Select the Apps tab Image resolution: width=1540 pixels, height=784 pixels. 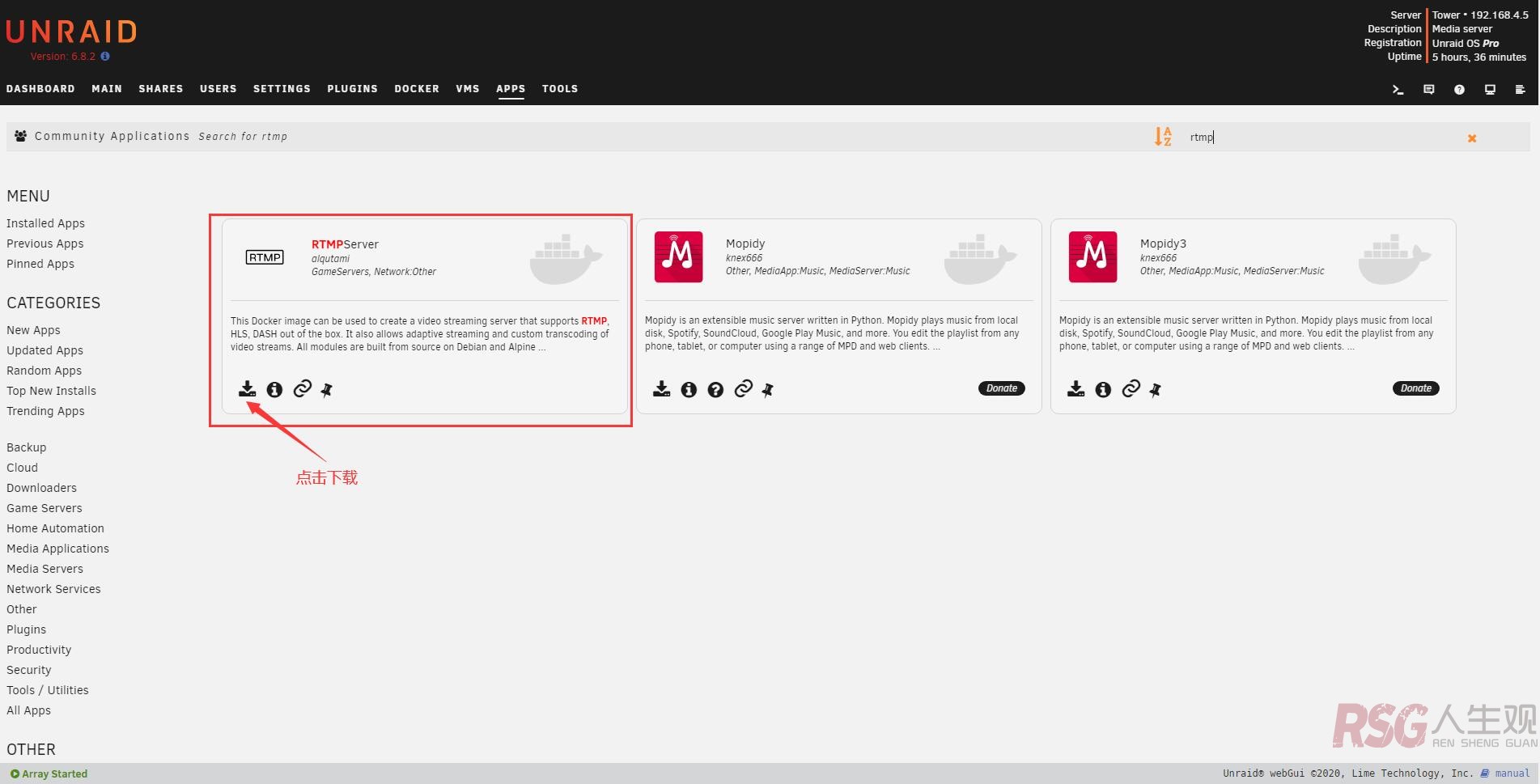[x=511, y=89]
